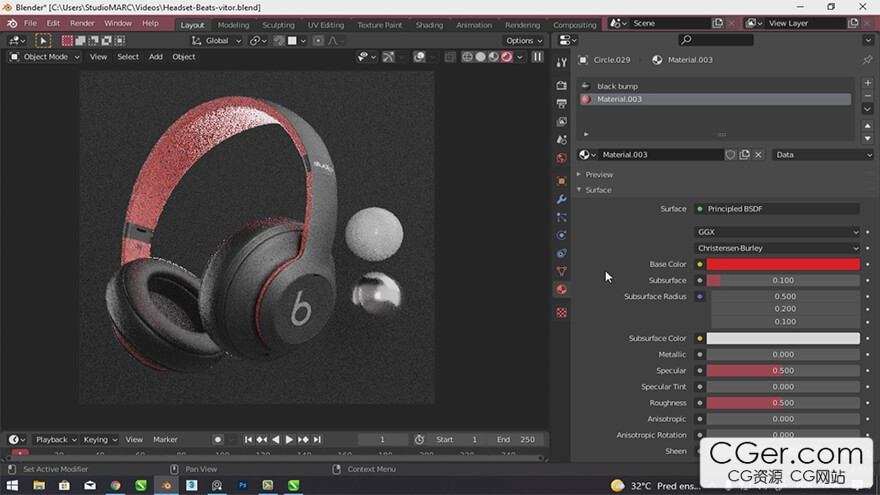Open Blender from the Windows taskbar
This screenshot has height=495, width=880.
click(166, 485)
